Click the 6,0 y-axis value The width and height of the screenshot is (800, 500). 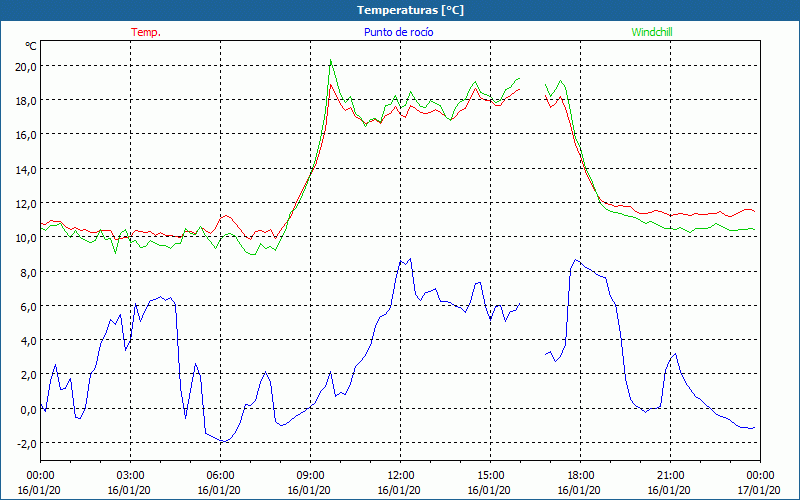pyautogui.click(x=28, y=307)
